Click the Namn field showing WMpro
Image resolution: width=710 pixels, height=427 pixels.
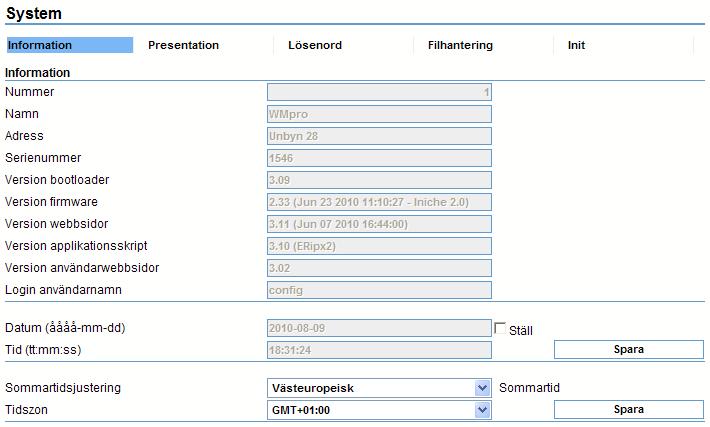coord(379,114)
